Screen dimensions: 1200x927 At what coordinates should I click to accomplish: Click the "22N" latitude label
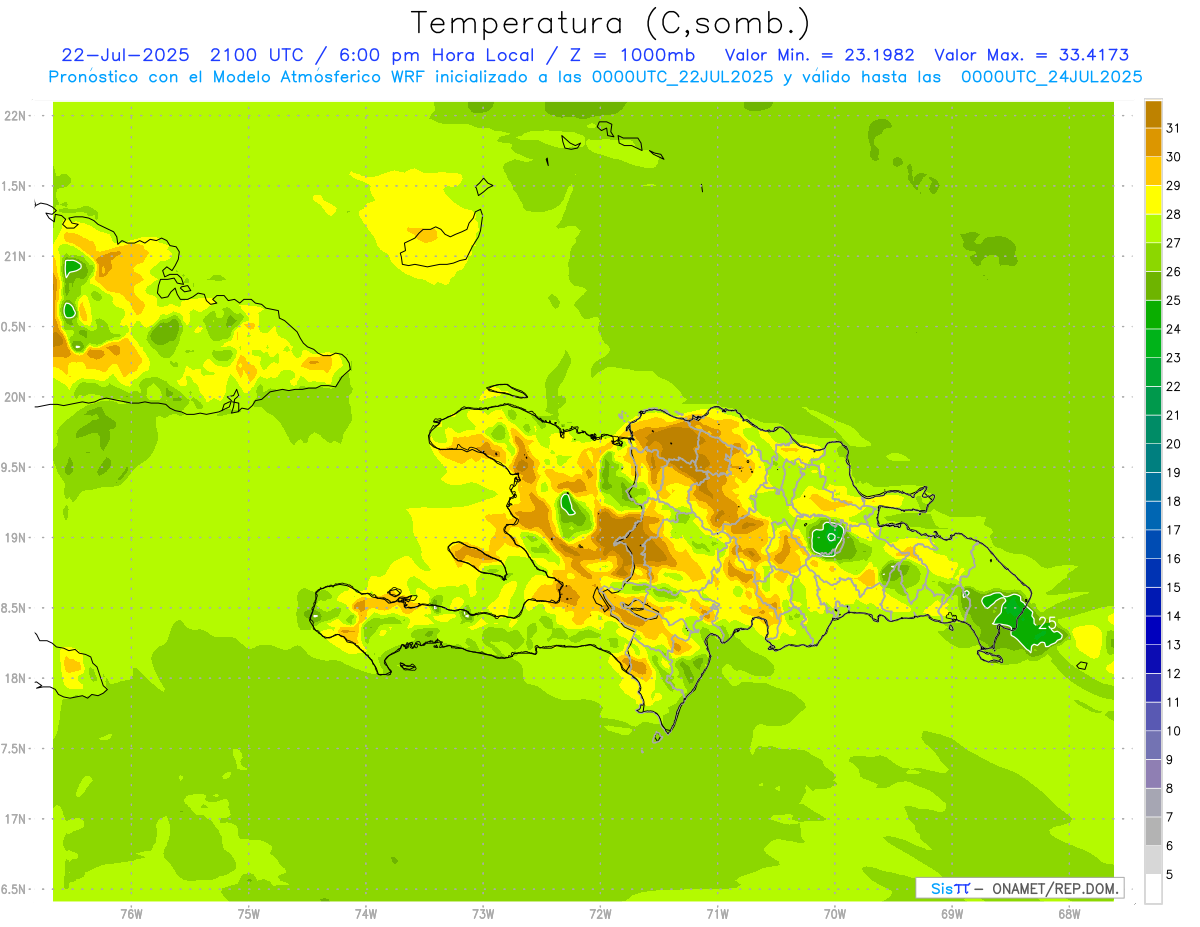click(x=14, y=116)
